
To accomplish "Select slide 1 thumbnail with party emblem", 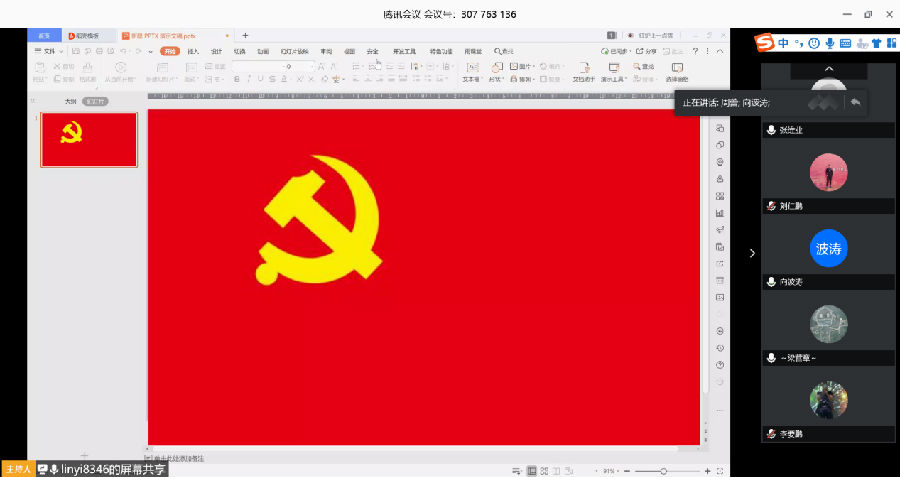I will pos(89,139).
